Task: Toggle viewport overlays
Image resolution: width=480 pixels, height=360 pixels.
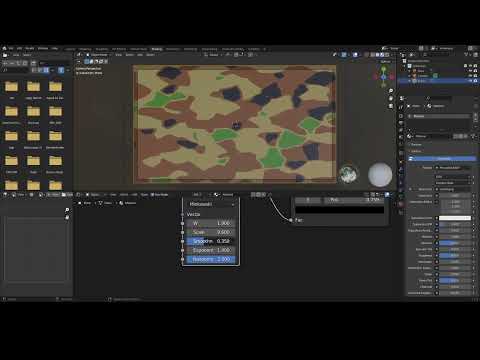Action: pos(355,55)
